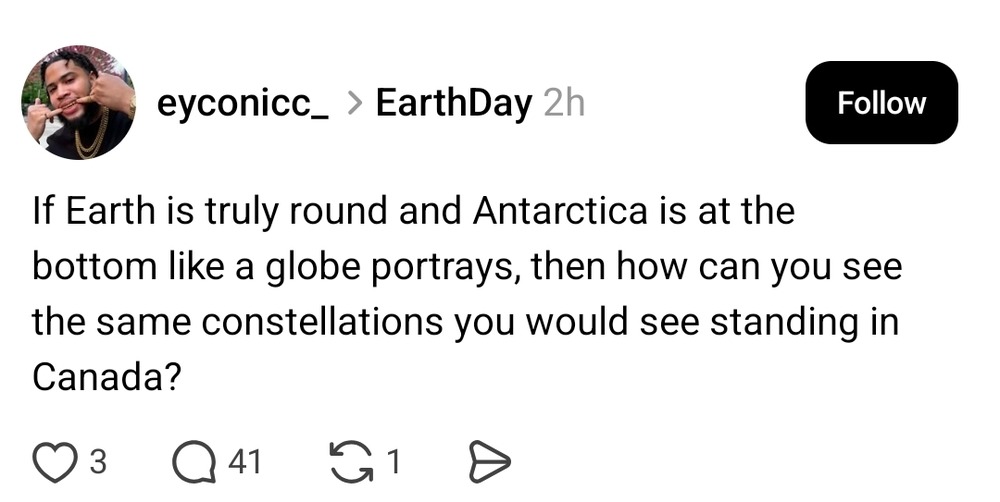The width and height of the screenshot is (1000, 502).
Task: Open eyconicc_ profile picture
Action: [78, 103]
